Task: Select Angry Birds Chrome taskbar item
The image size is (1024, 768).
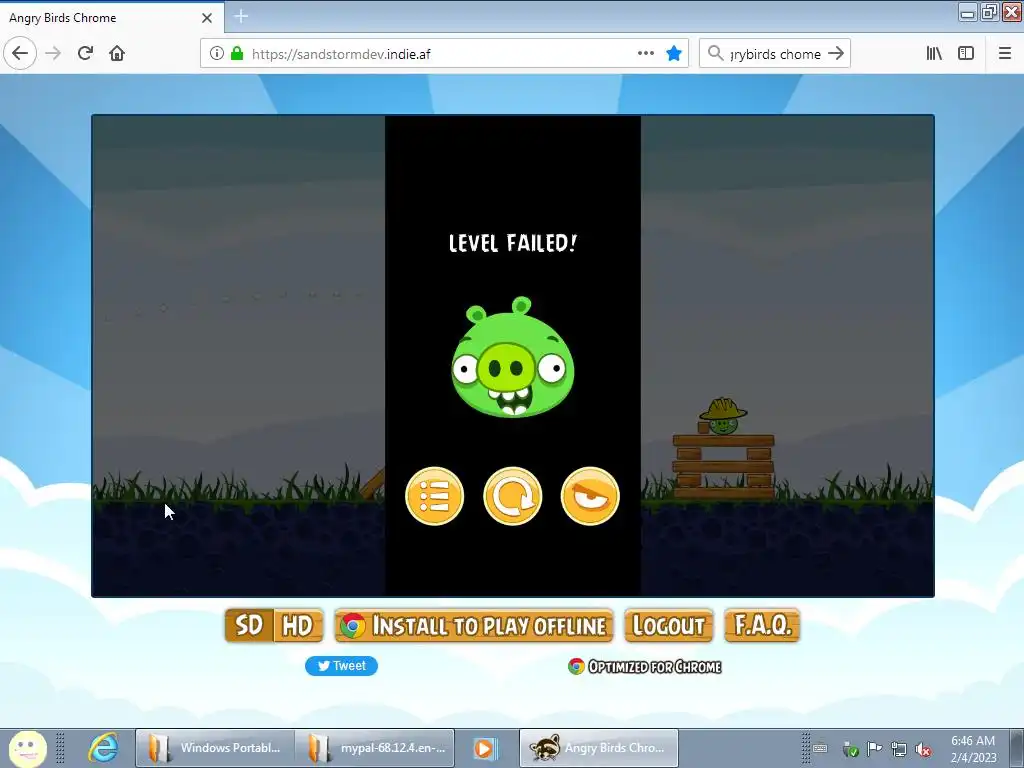Action: click(x=599, y=748)
